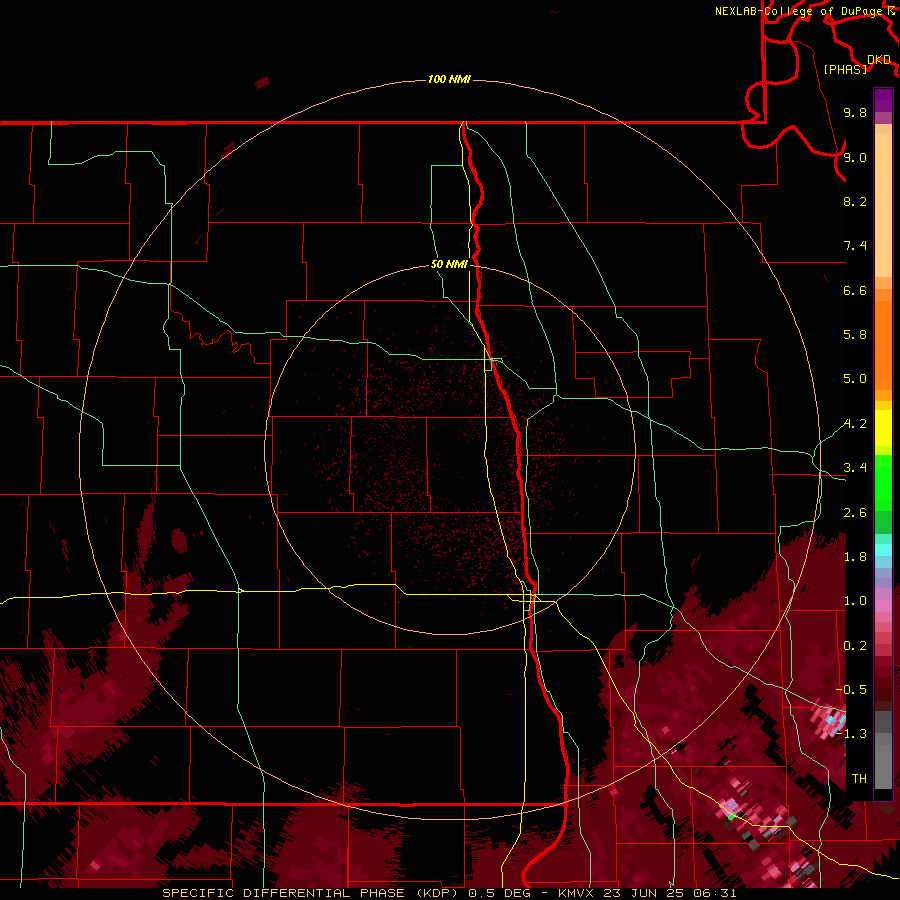Image resolution: width=900 pixels, height=900 pixels.
Task: Click the 5.0 scale label
Action: tap(855, 379)
